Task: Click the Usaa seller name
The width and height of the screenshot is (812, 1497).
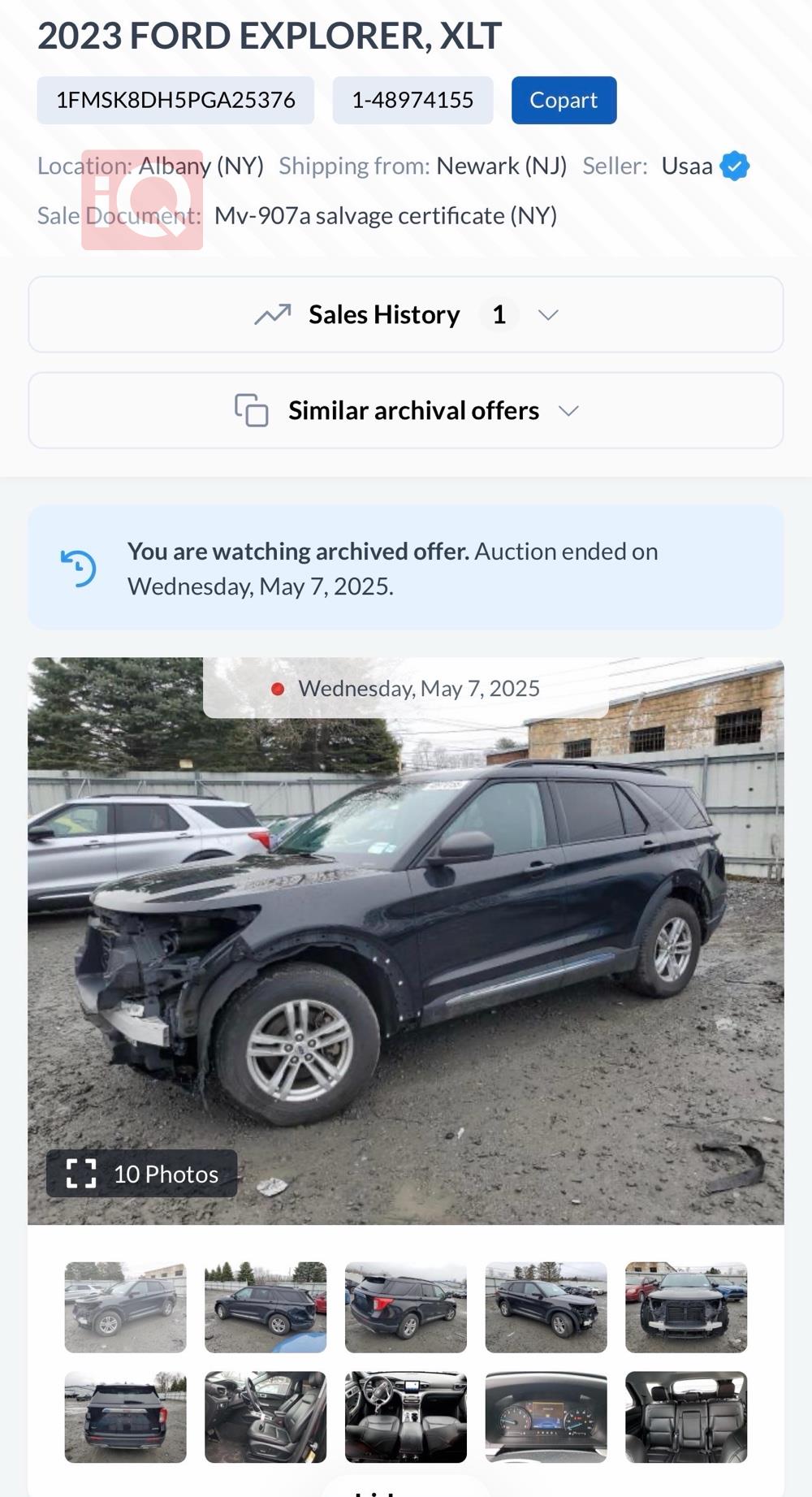Action: click(x=687, y=166)
